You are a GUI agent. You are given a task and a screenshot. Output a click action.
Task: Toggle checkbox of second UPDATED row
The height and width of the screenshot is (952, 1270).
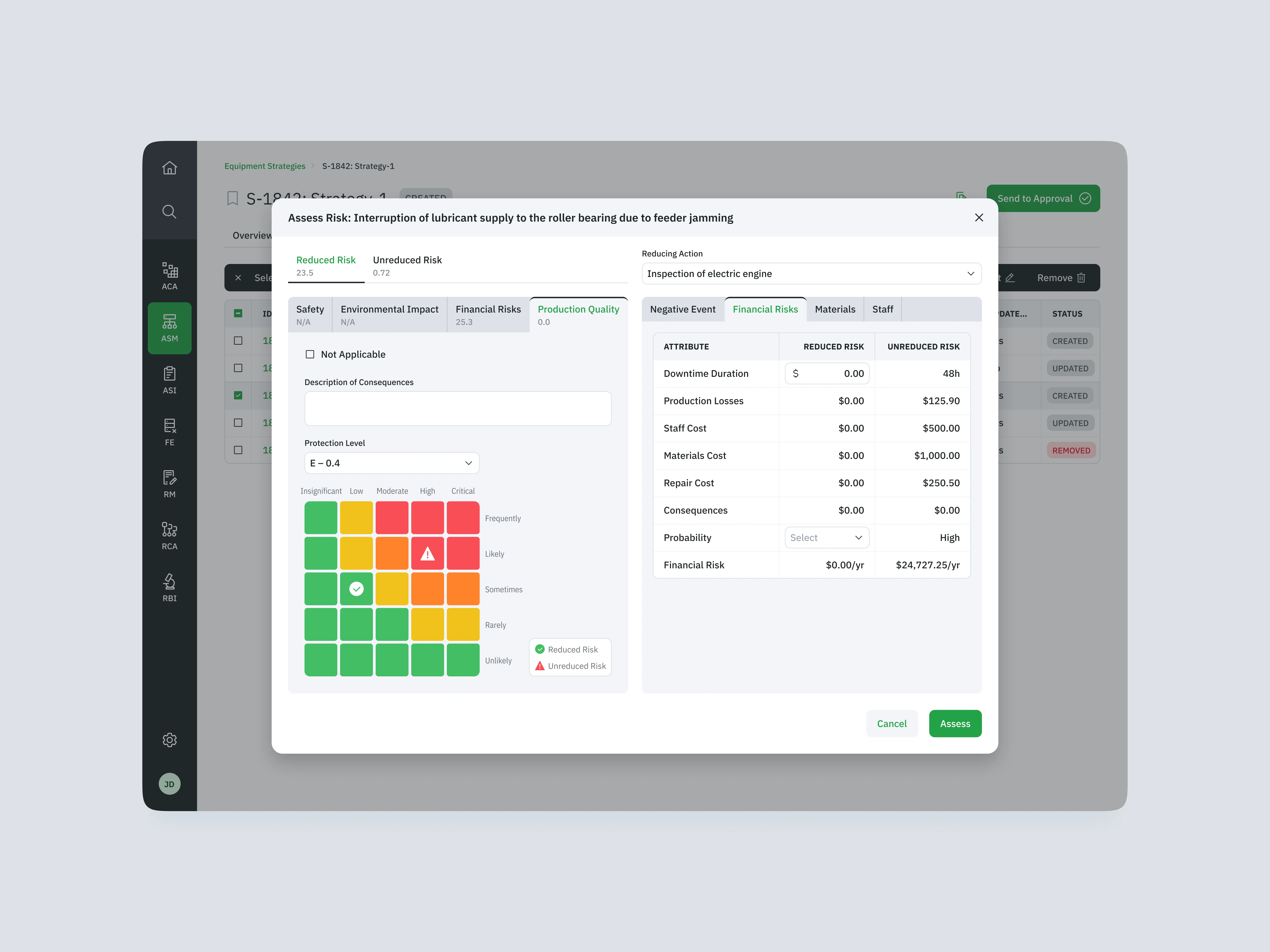click(238, 423)
